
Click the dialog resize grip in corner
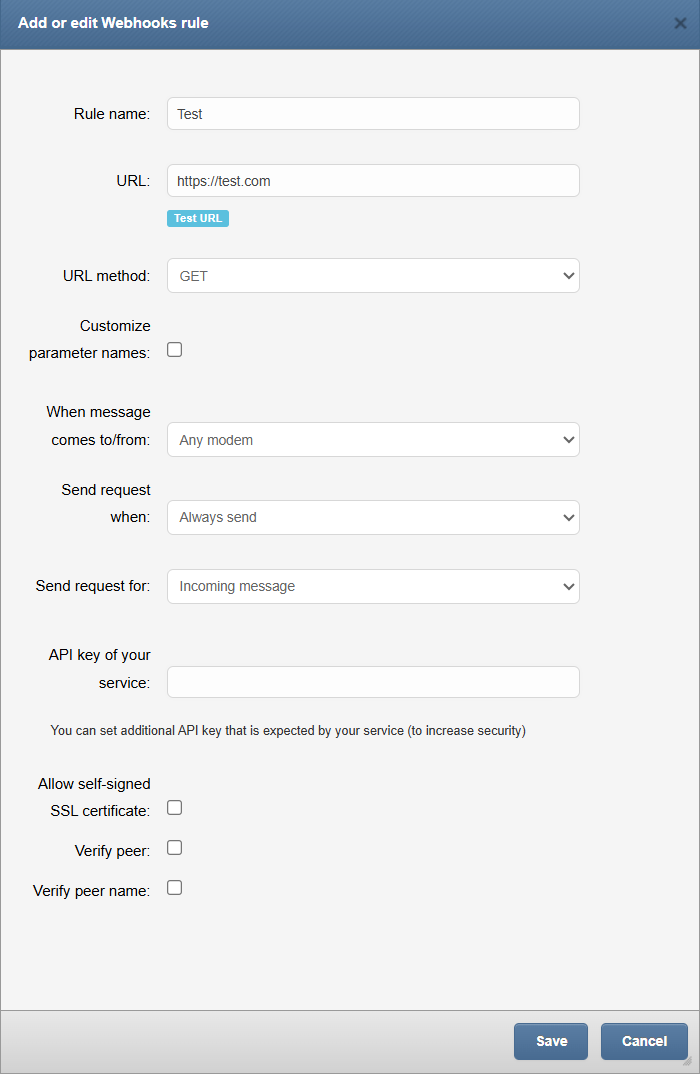pos(687,1062)
